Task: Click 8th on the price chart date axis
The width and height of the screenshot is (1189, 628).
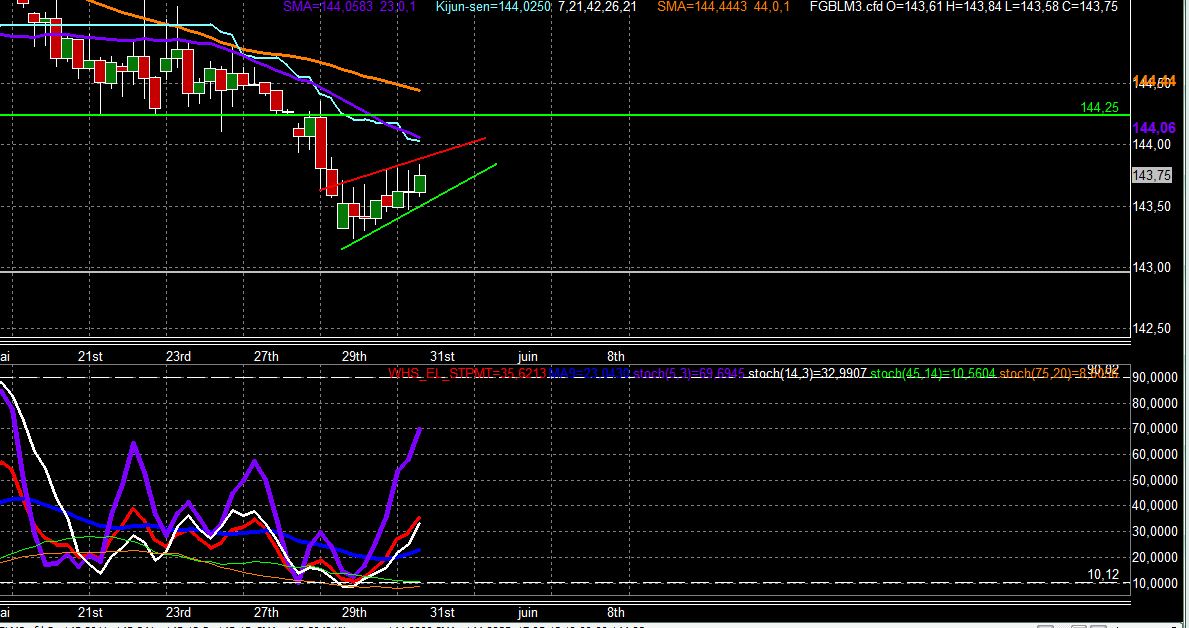Action: point(616,356)
